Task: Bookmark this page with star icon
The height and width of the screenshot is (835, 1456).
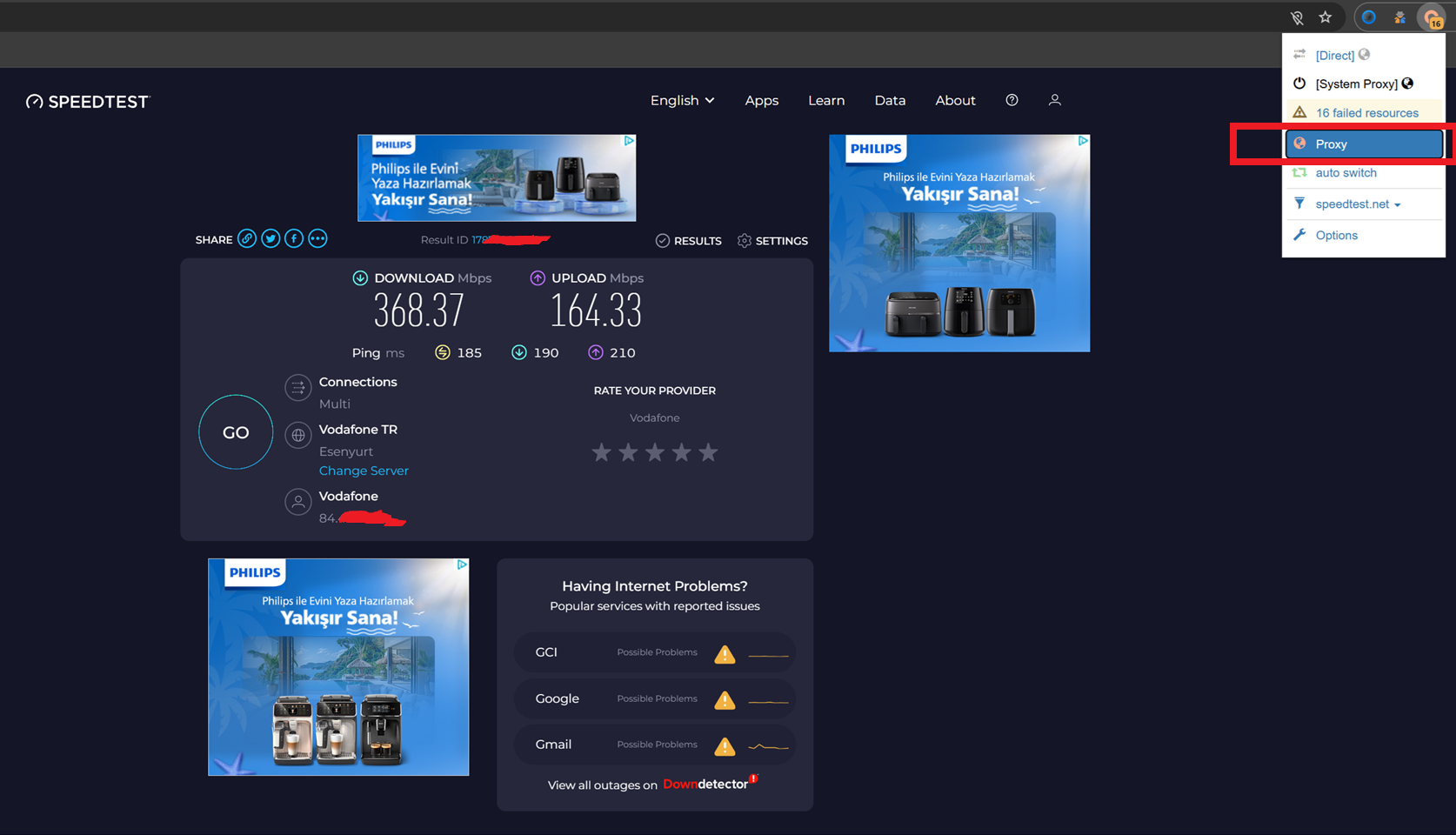Action: [x=1325, y=17]
